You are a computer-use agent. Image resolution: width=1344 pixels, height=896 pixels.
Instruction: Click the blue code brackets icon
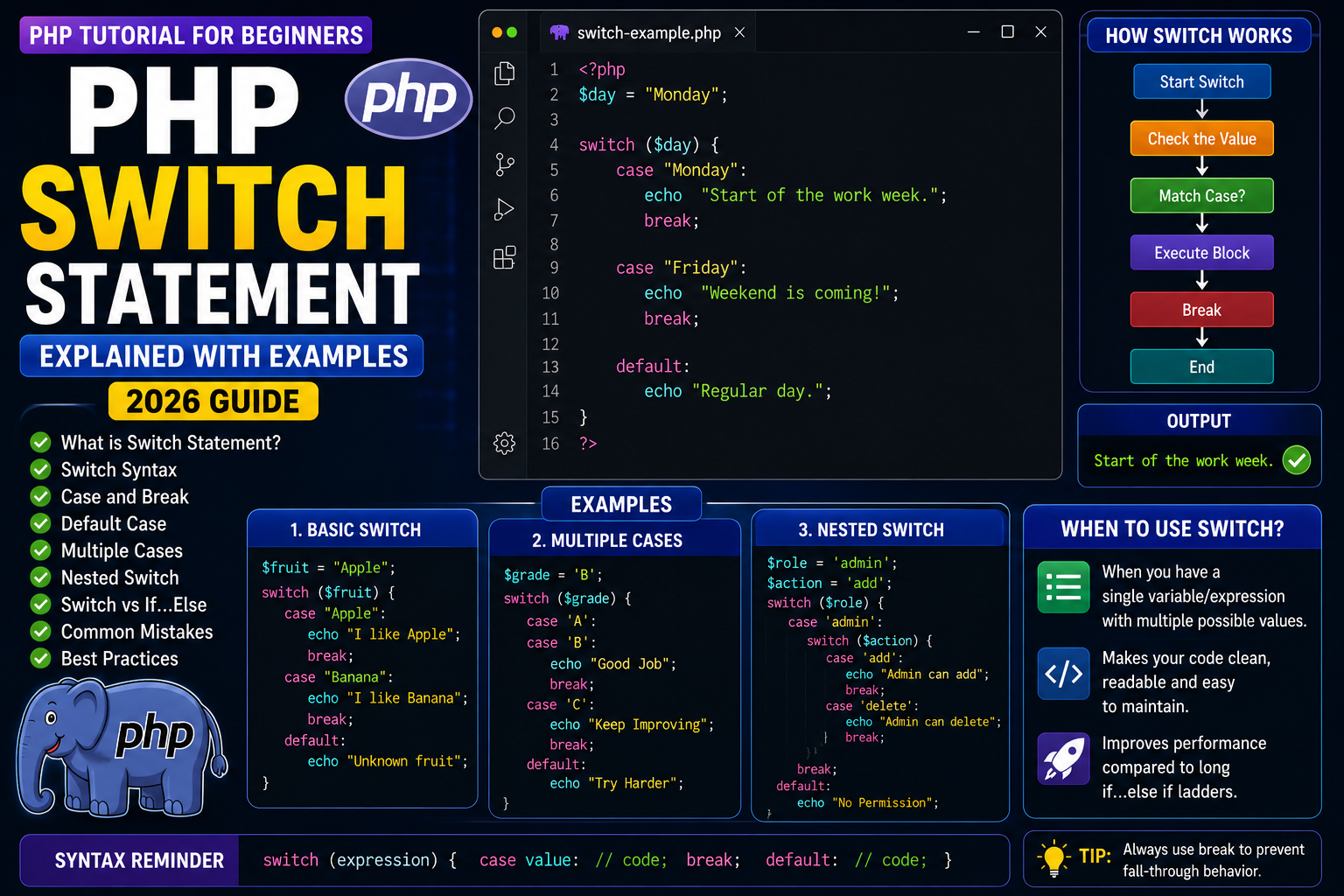(x=1063, y=673)
